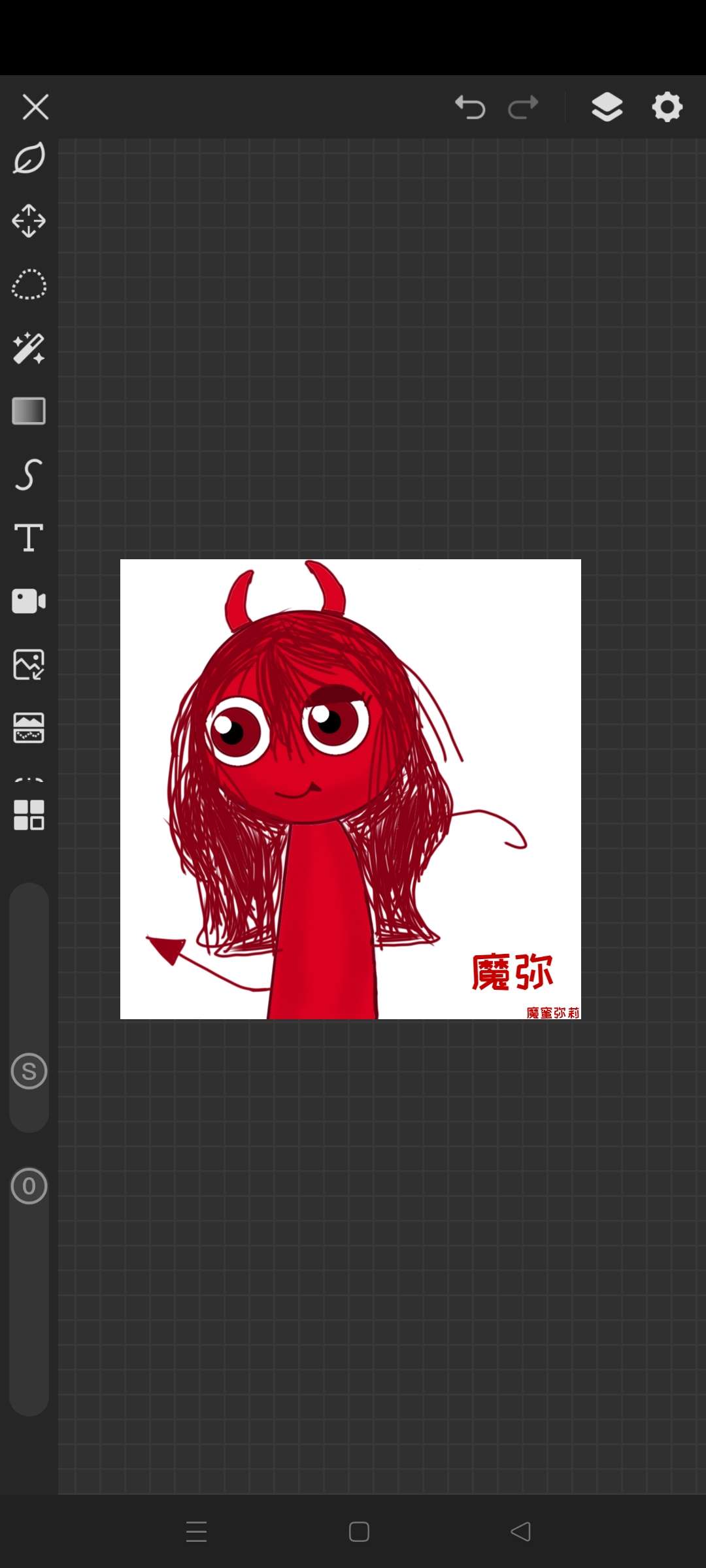
Task: Open settings with the gear icon
Action: 667,107
